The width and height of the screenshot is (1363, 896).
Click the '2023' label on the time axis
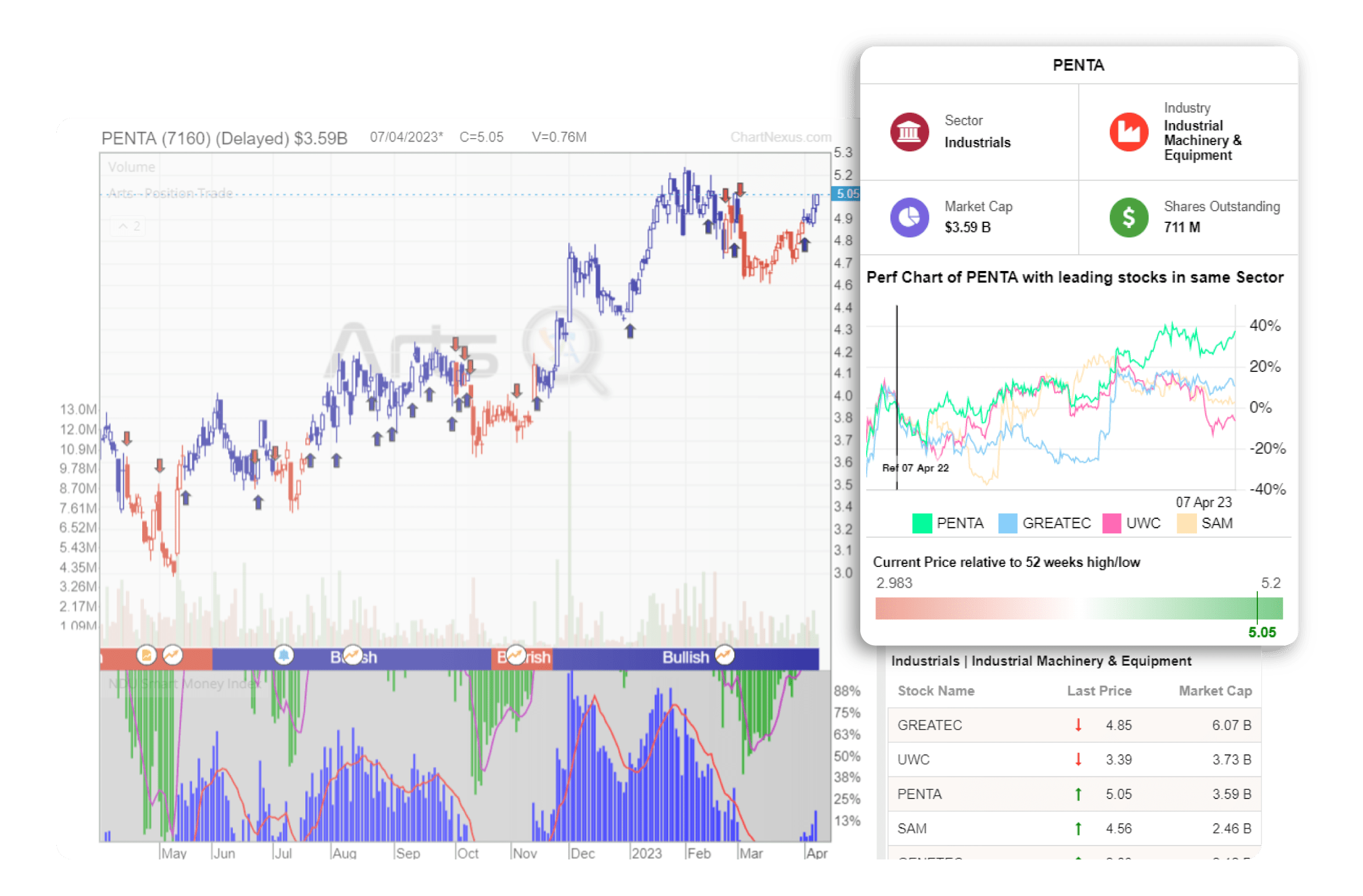[x=646, y=852]
